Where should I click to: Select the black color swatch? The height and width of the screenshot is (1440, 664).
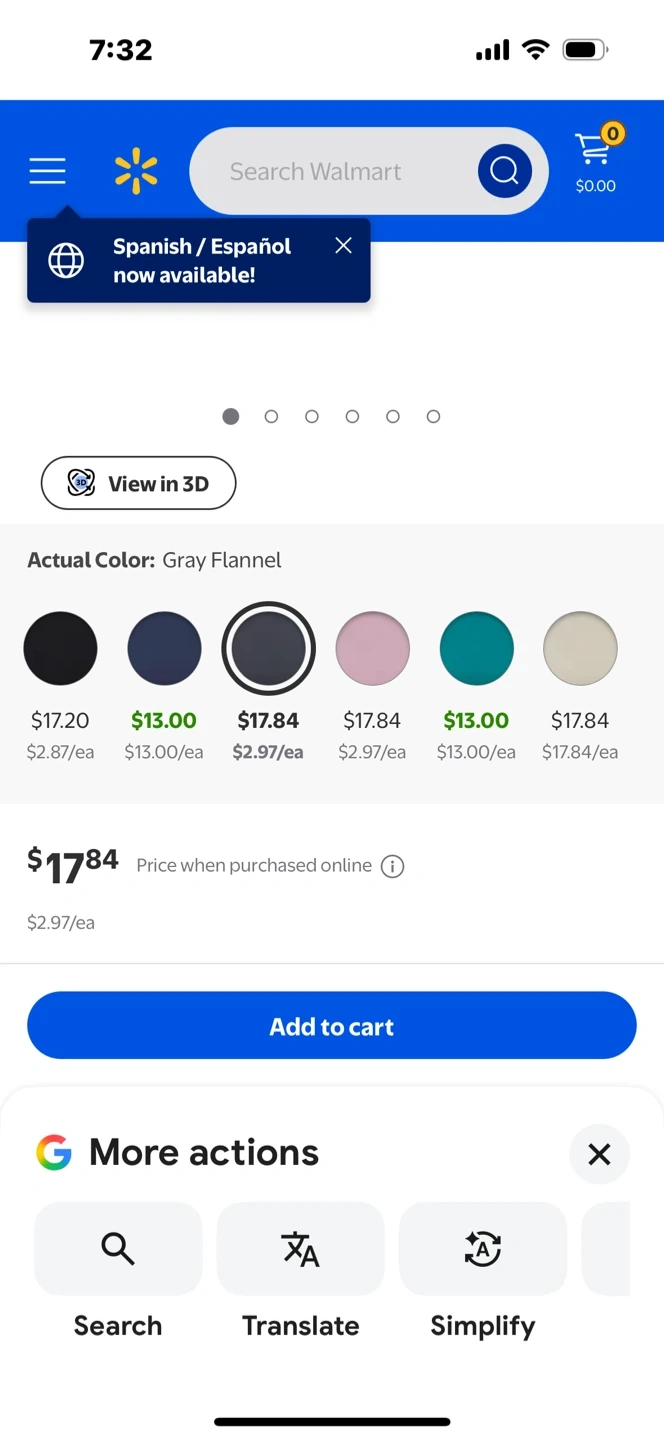click(x=61, y=649)
